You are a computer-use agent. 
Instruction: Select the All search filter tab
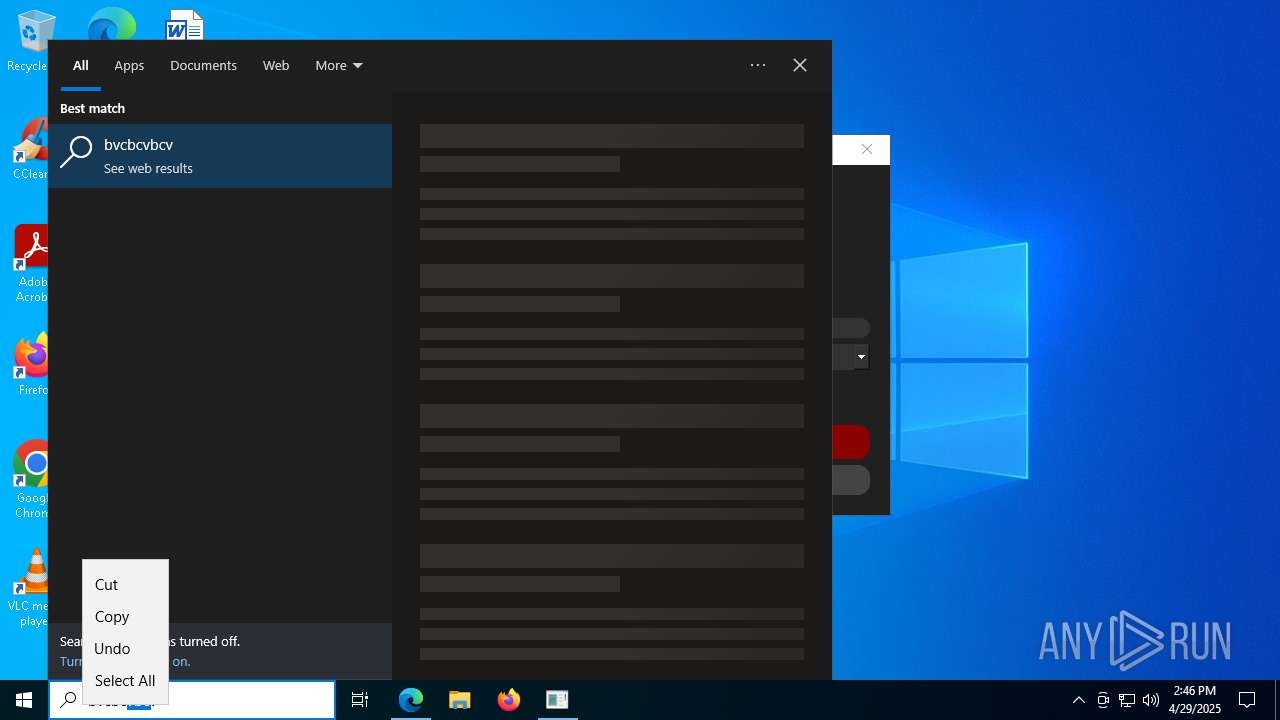tap(80, 65)
